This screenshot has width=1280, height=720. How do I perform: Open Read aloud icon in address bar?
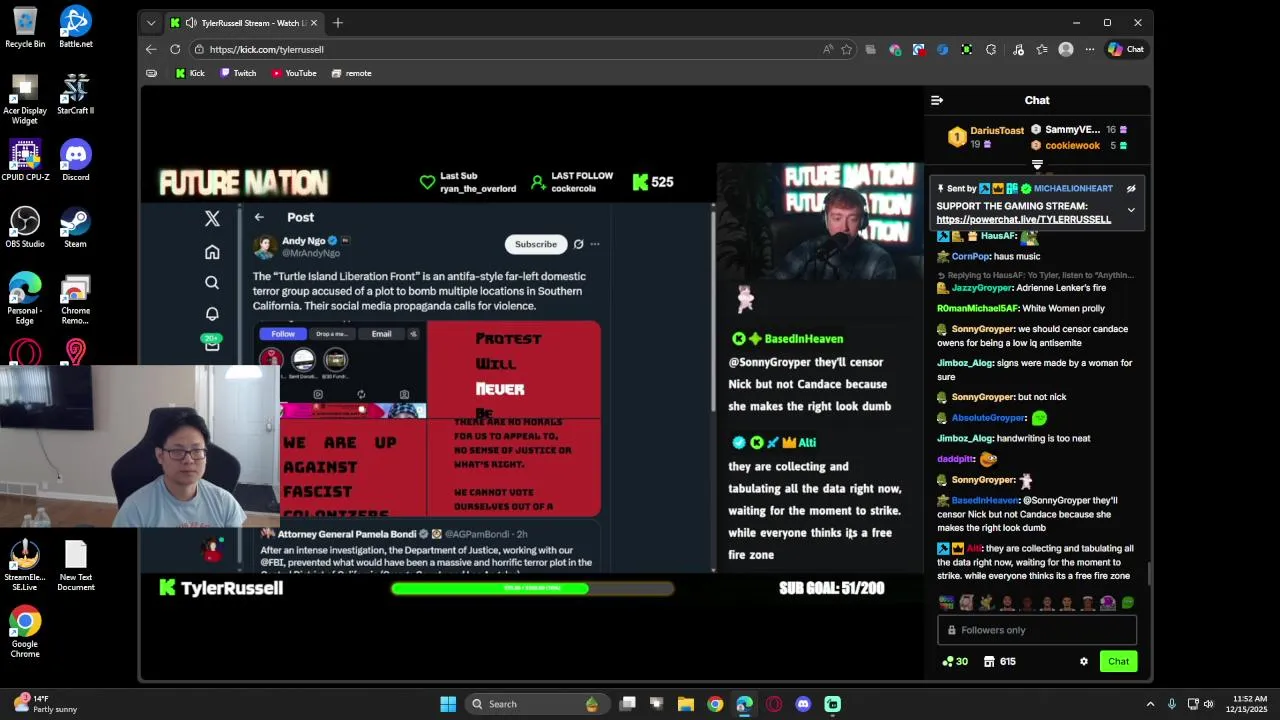tap(828, 49)
